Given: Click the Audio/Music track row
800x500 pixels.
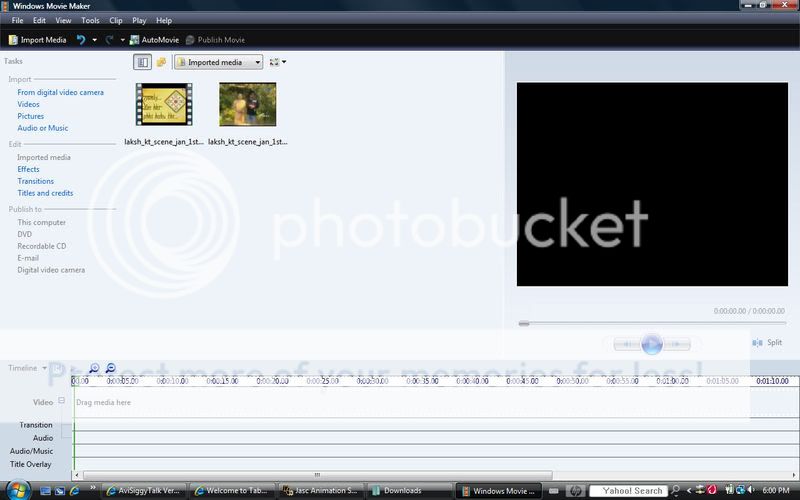Looking at the screenshot, I should click(x=436, y=451).
